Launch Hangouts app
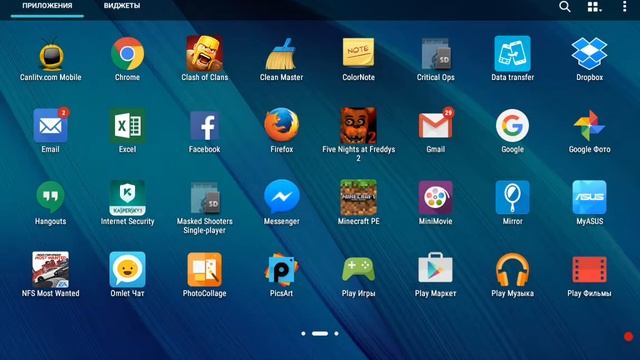 pos(51,197)
